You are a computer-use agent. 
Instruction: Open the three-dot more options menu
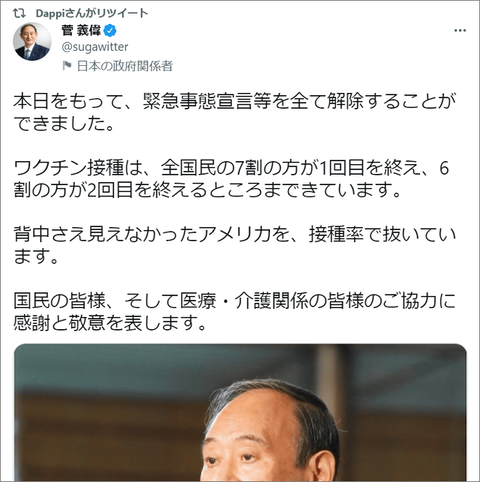(460, 31)
